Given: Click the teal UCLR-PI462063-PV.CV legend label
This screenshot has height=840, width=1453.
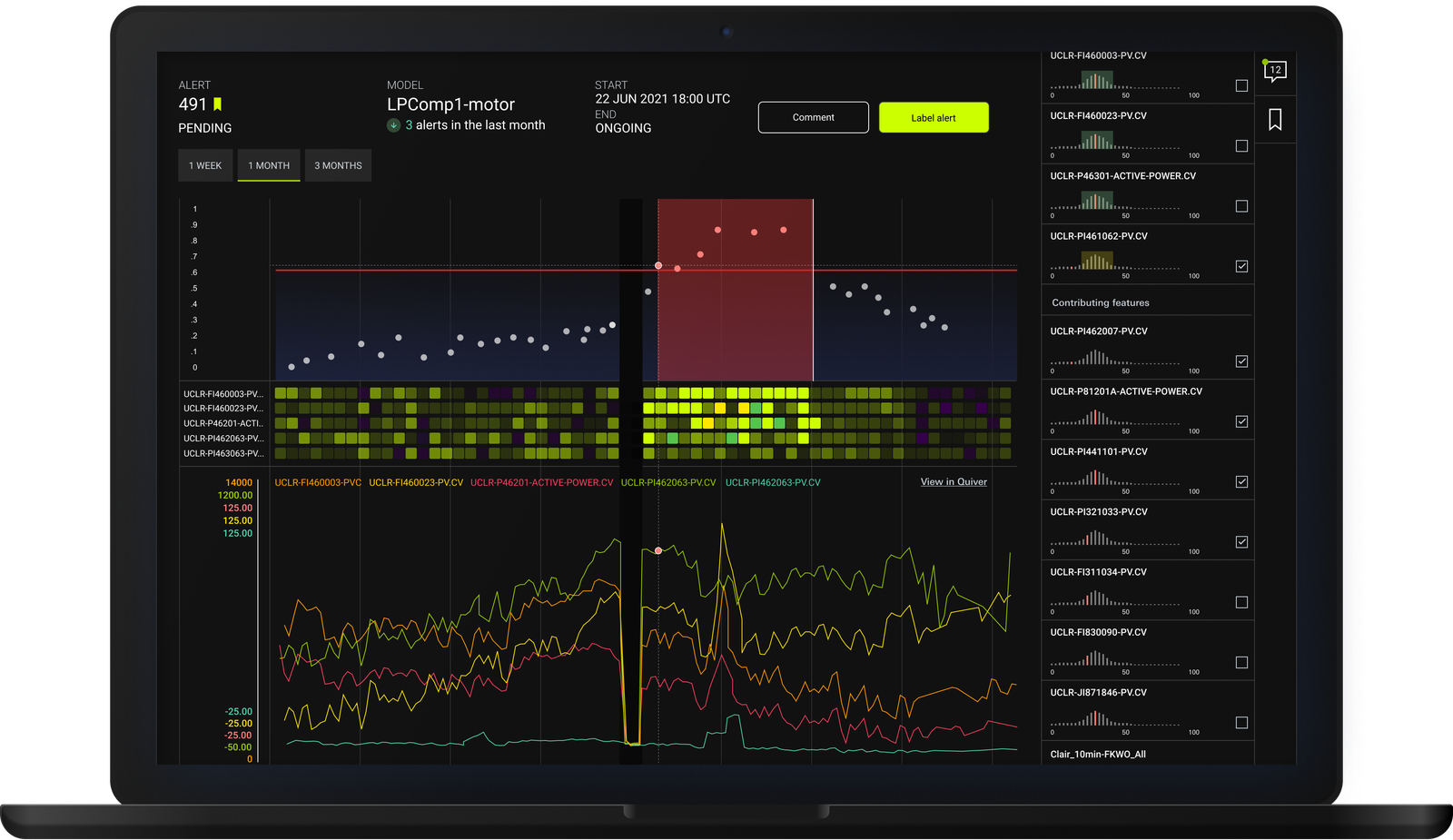Looking at the screenshot, I should 773,482.
